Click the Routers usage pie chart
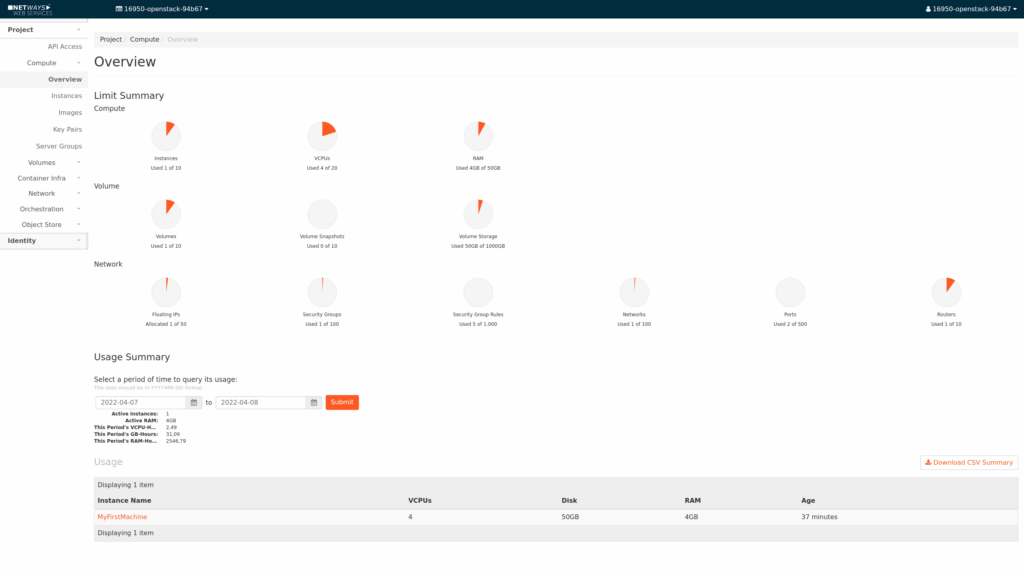Image resolution: width=1024 pixels, height=576 pixels. pos(946,292)
